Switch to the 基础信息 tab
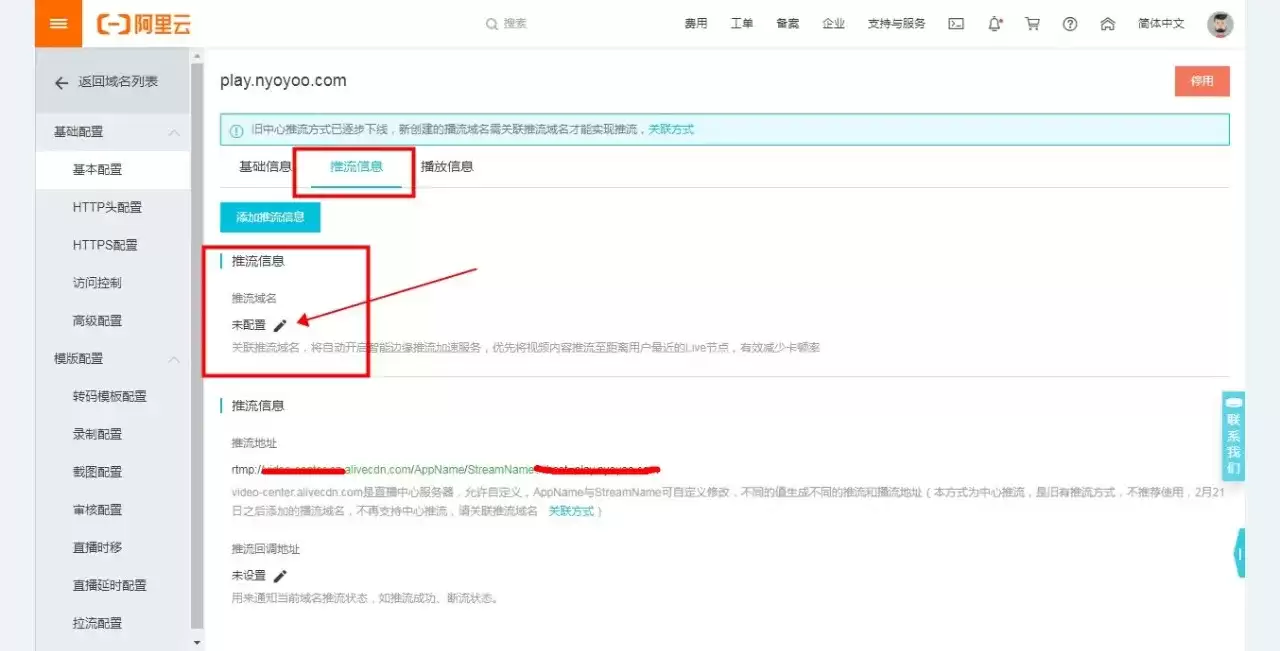Image resolution: width=1280 pixels, height=651 pixels. point(265,167)
